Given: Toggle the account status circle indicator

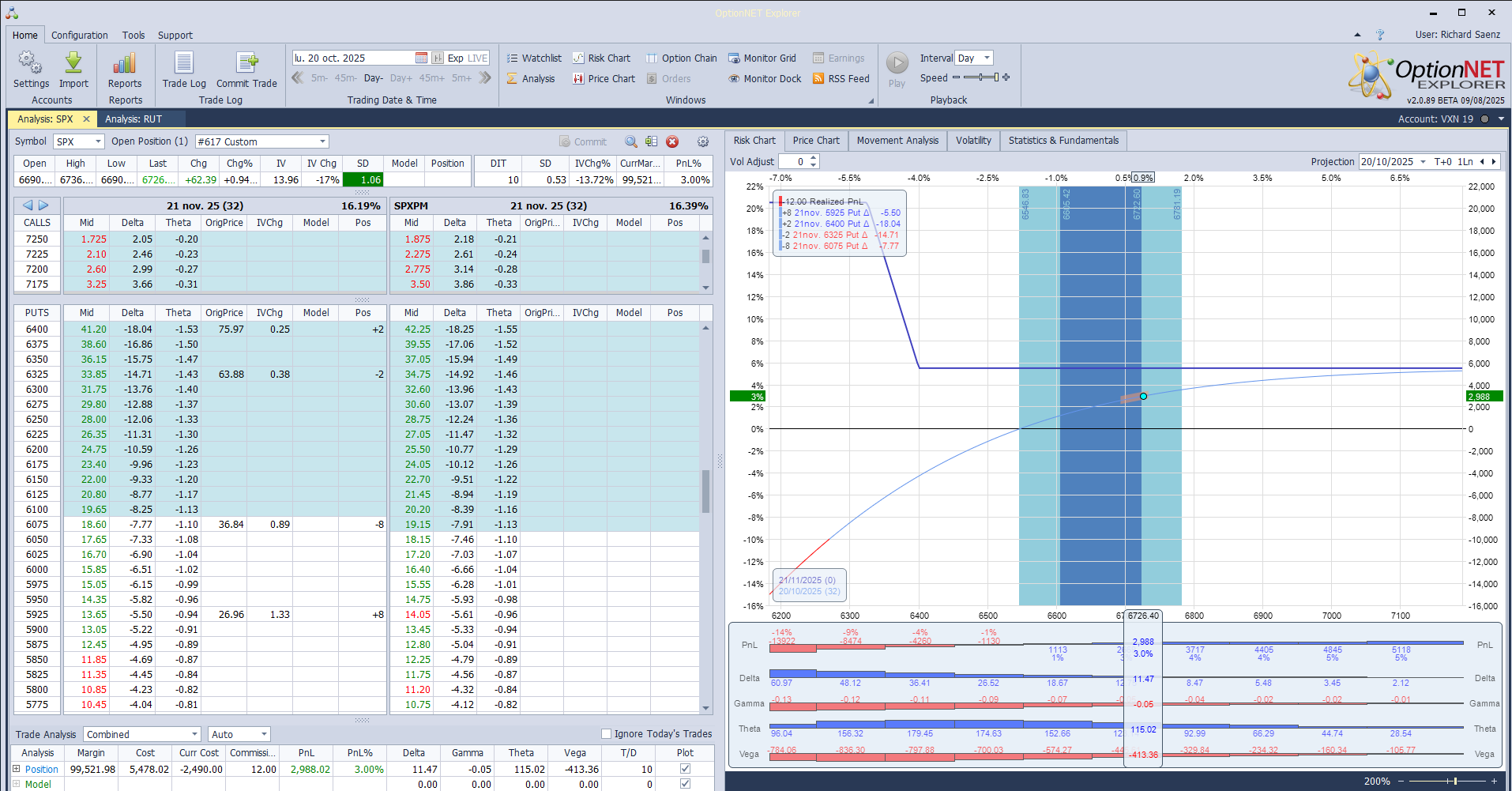Looking at the screenshot, I should click(x=1484, y=119).
